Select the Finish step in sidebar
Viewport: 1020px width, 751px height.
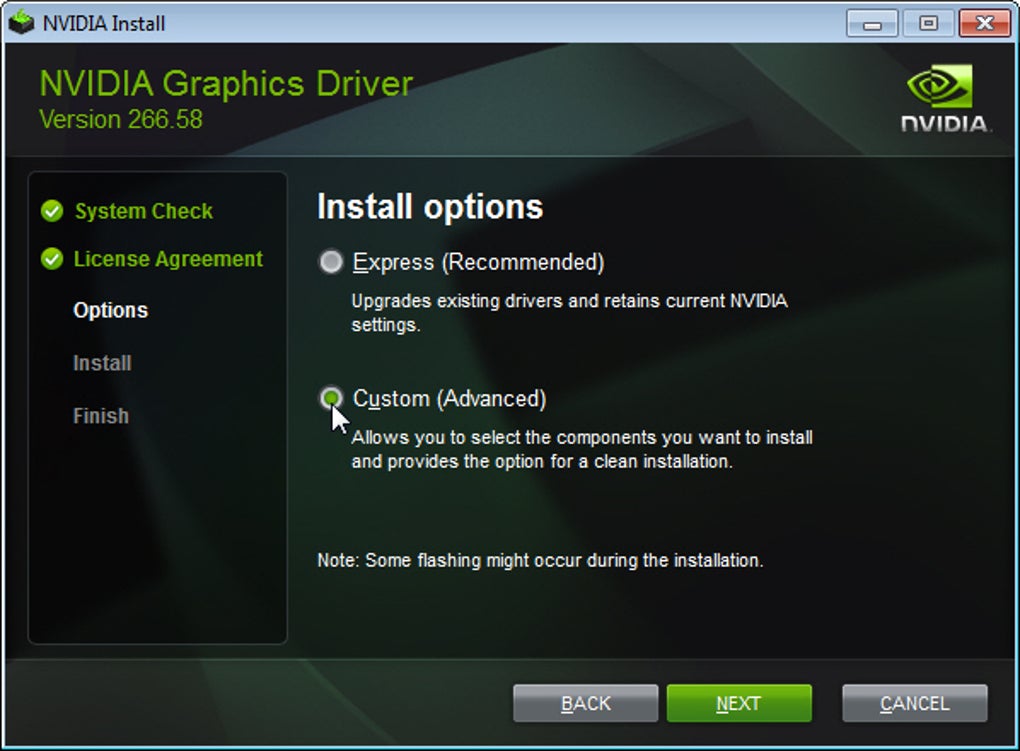coord(101,416)
